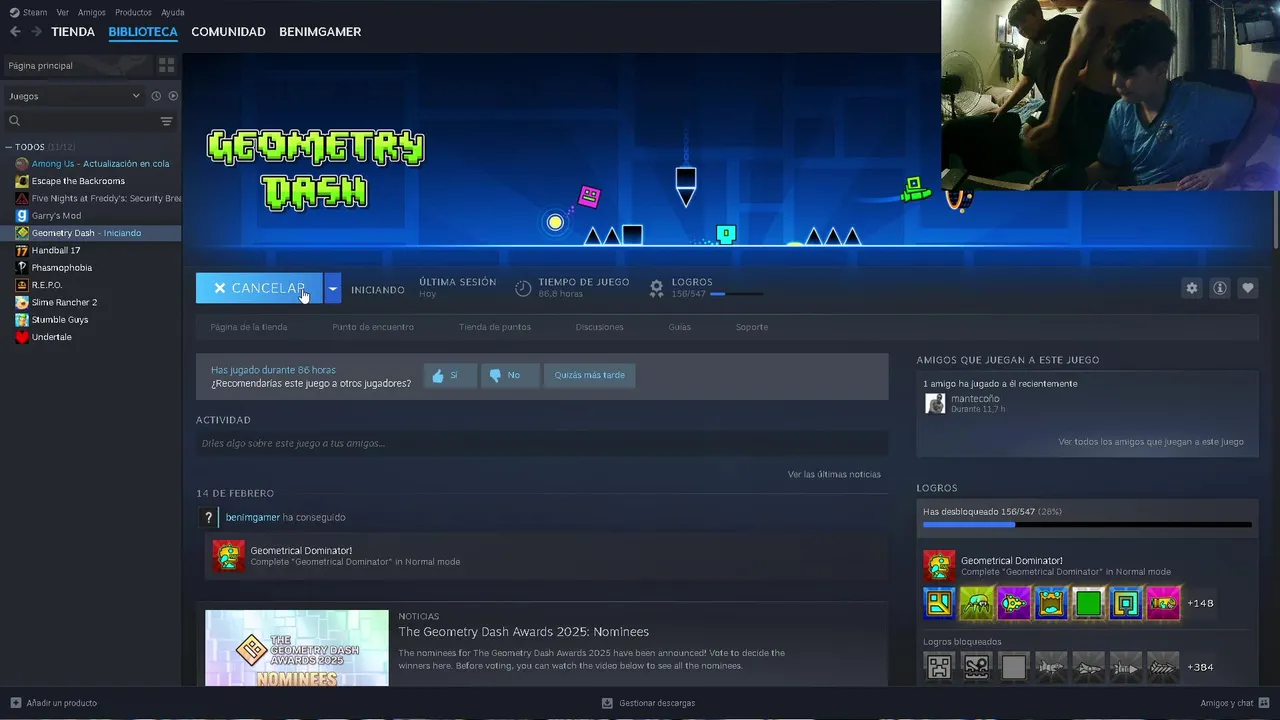Click the activity status input field
The image size is (1280, 720).
click(542, 443)
